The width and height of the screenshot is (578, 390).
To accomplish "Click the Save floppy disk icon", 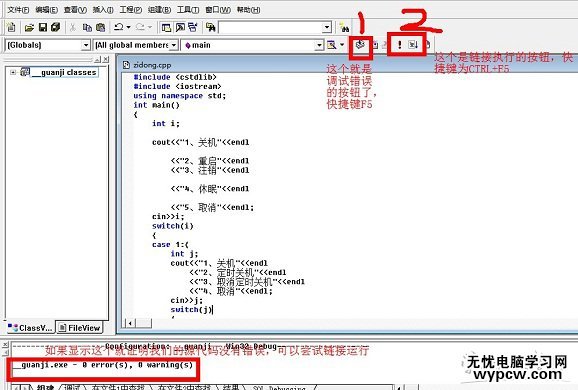I will point(43,27).
